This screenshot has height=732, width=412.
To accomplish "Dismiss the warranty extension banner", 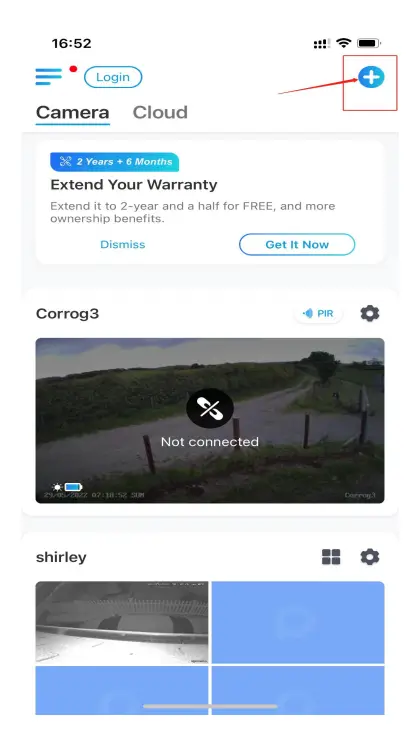I will coord(123,245).
